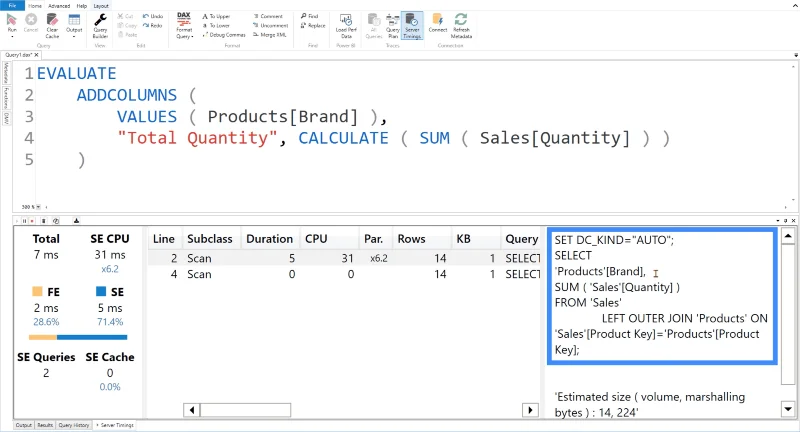This screenshot has width=800, height=432.
Task: Redo the last edit
Action: (153, 26)
